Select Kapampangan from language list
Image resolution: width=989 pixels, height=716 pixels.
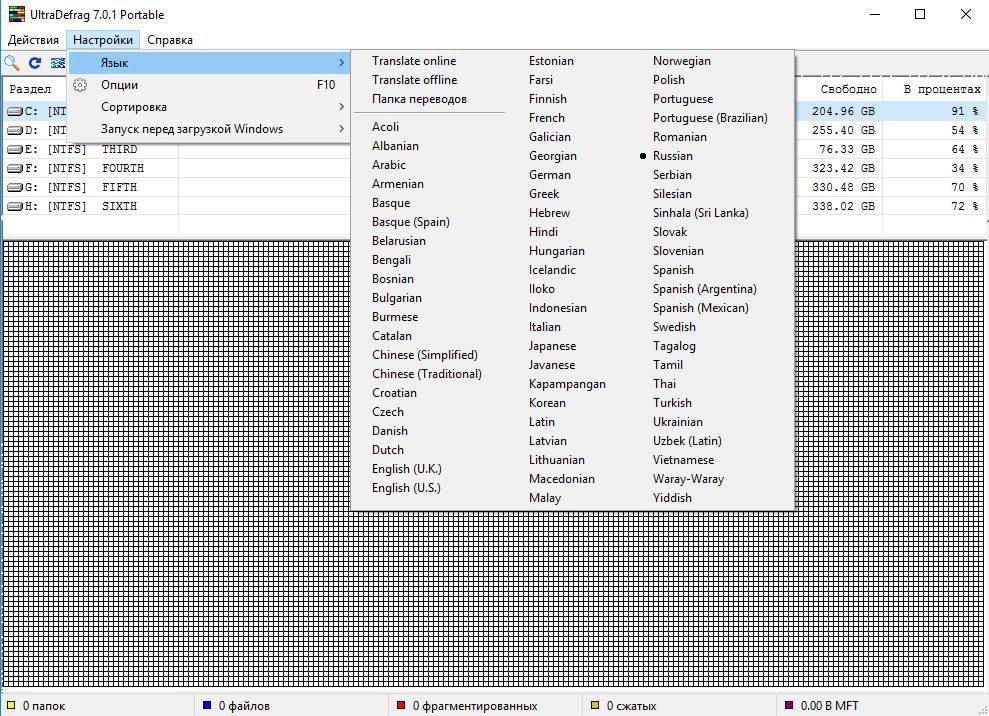567,384
